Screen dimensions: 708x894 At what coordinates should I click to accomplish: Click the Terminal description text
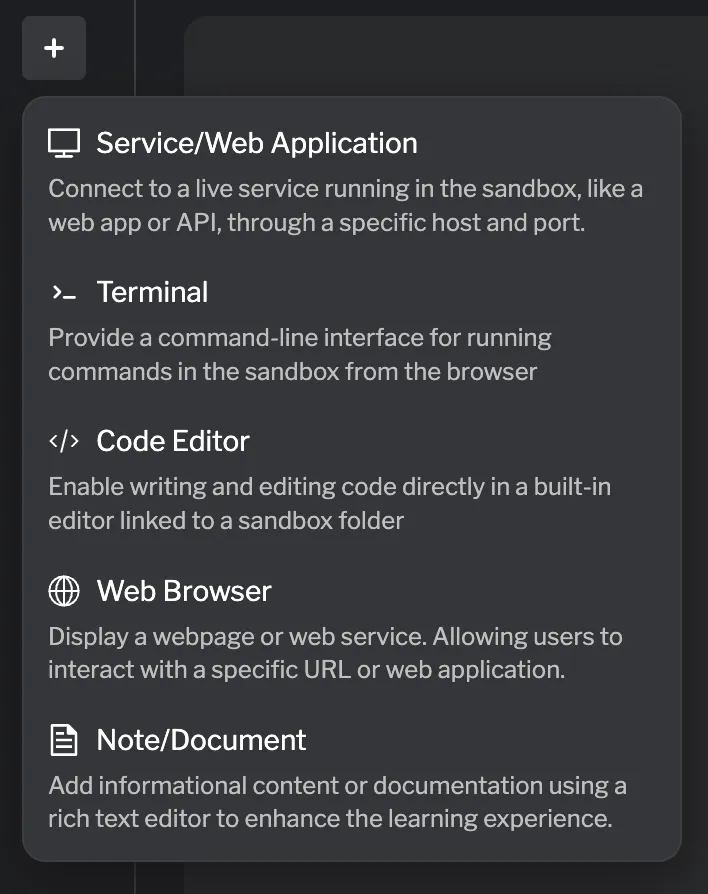tap(300, 354)
